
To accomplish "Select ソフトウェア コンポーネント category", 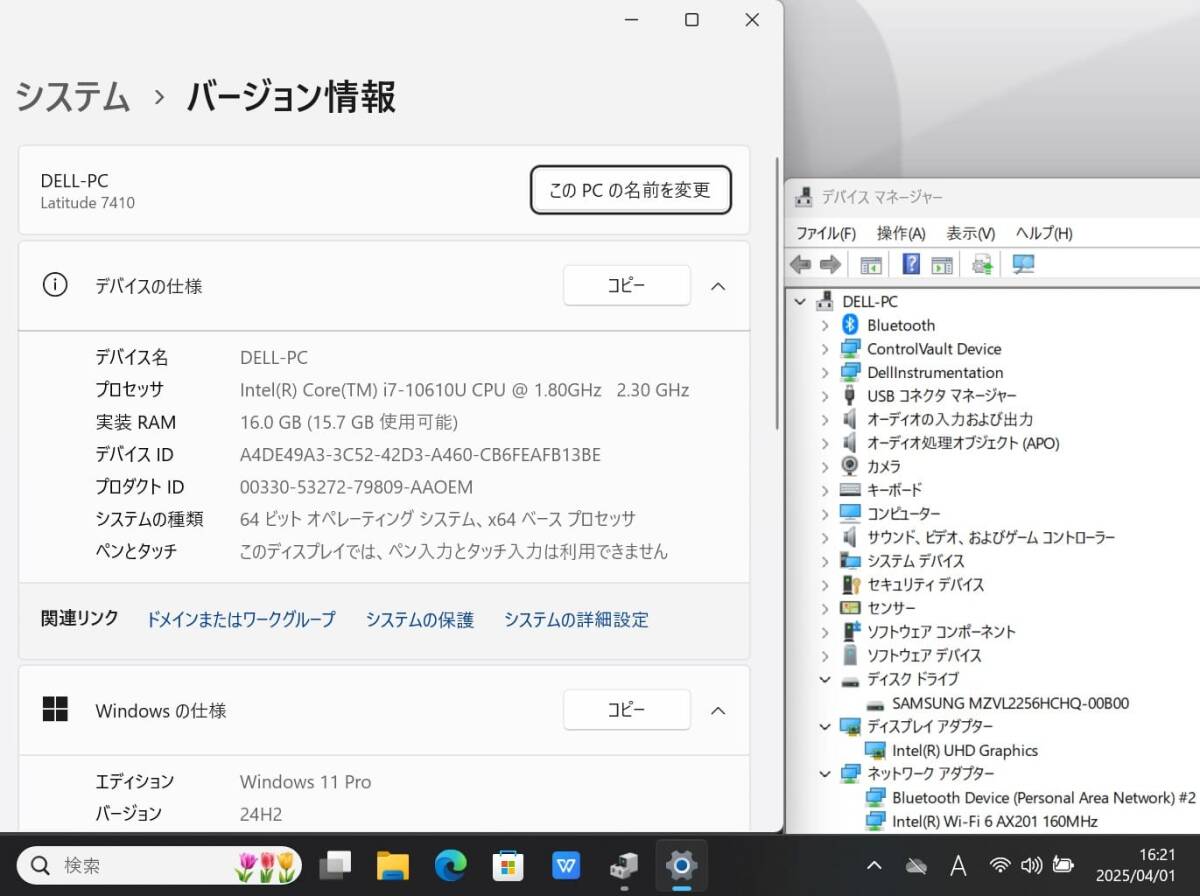I will click(941, 632).
